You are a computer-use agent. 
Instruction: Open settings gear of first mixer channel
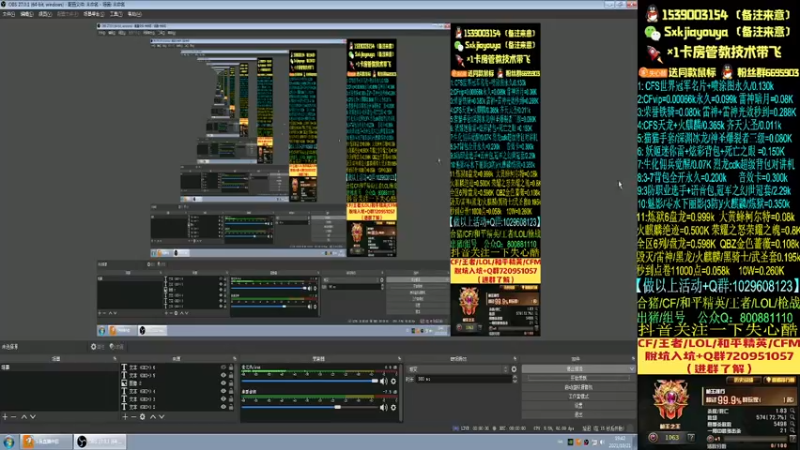point(393,381)
